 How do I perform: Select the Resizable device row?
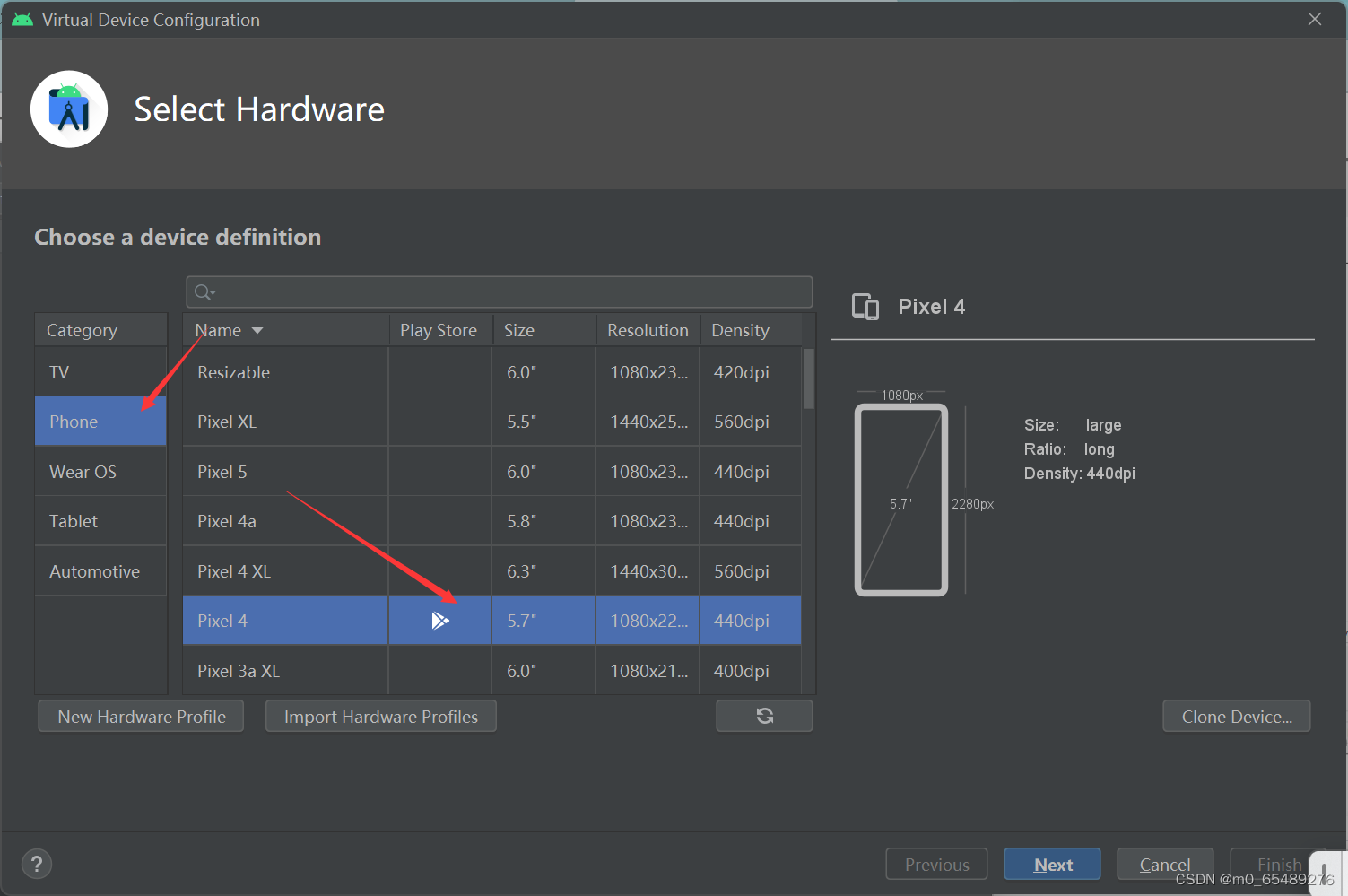[491, 372]
